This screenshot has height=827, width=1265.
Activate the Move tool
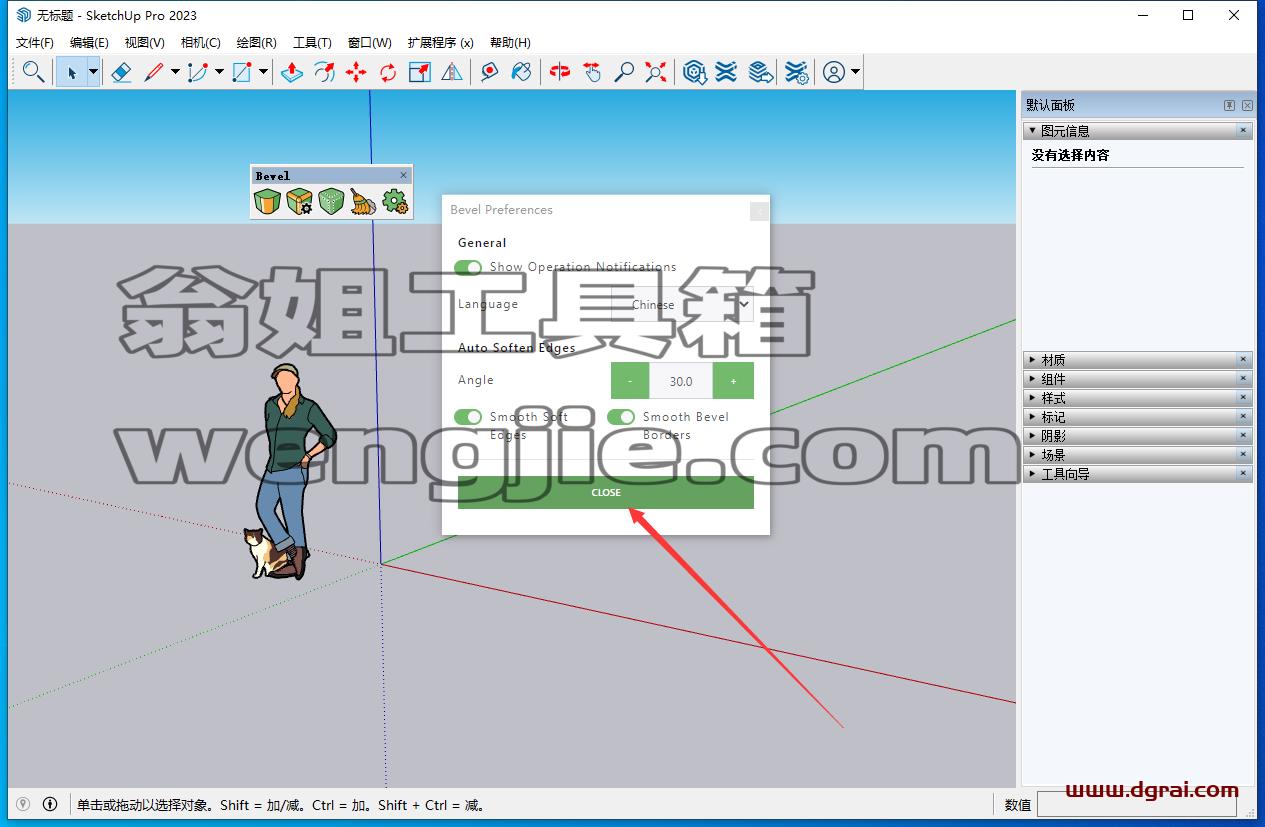coord(356,72)
